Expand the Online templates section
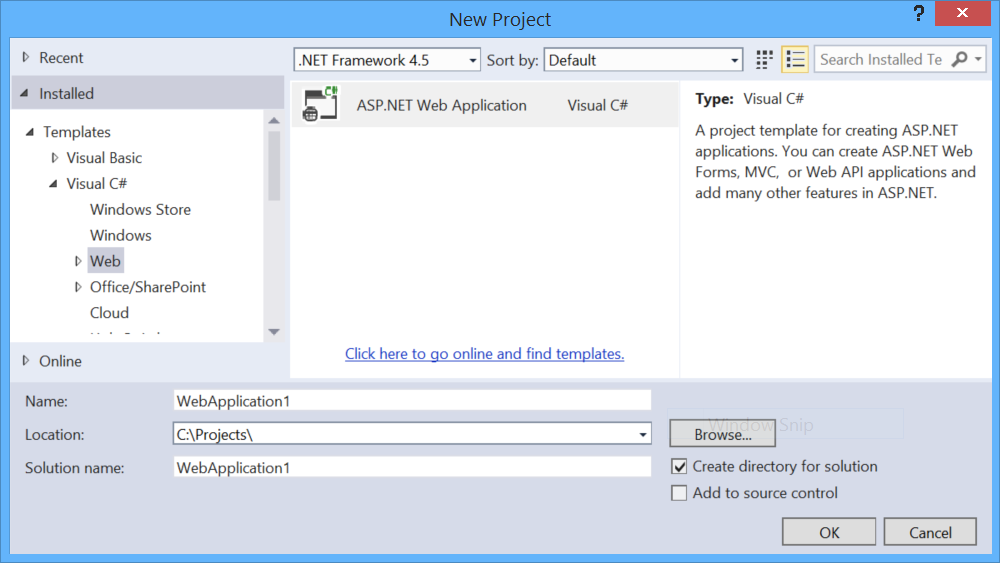The width and height of the screenshot is (1000, 563). click(26, 361)
